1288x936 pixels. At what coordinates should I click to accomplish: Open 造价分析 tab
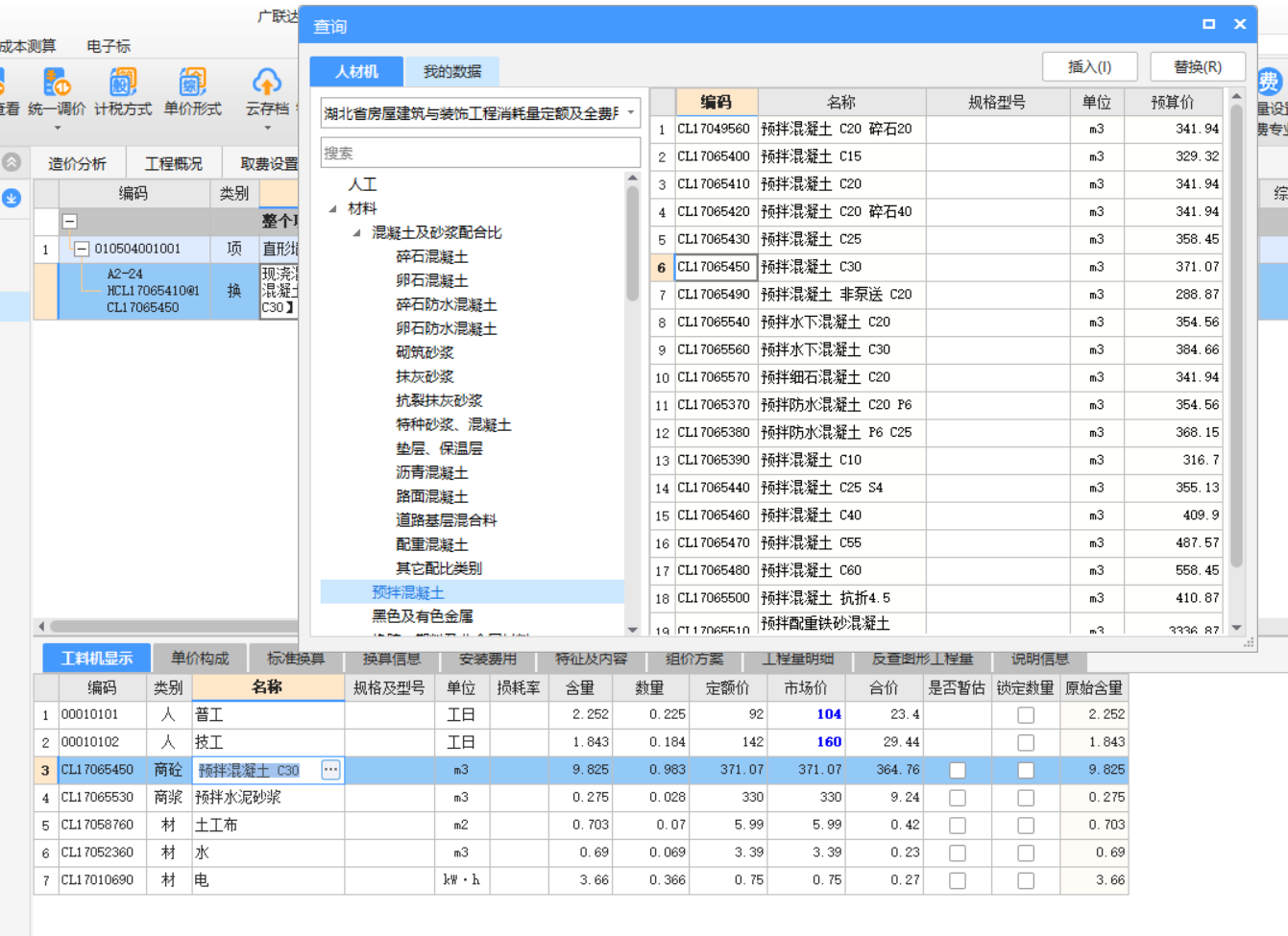click(x=77, y=163)
